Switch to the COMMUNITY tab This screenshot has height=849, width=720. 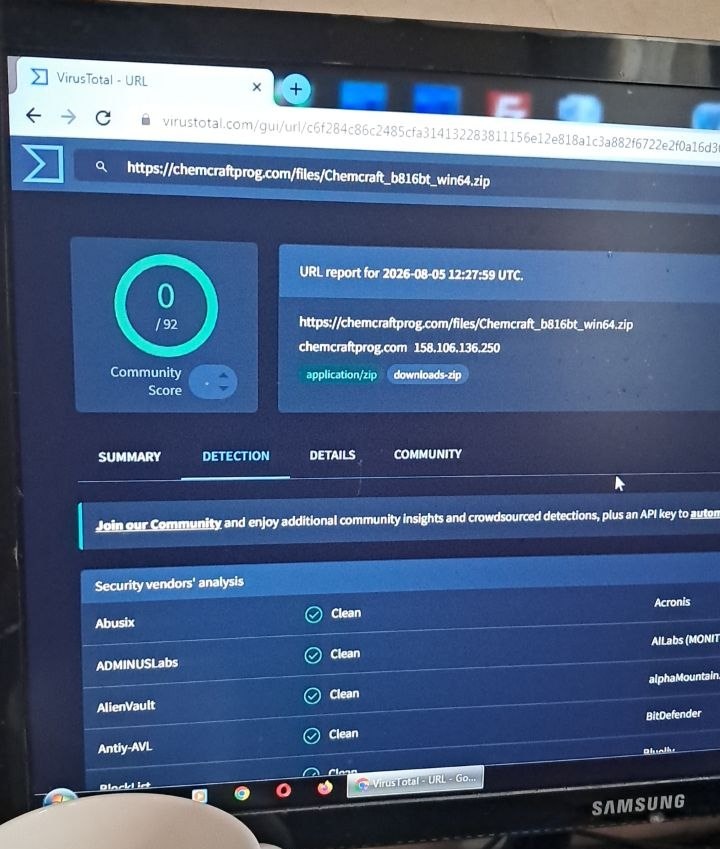[428, 454]
